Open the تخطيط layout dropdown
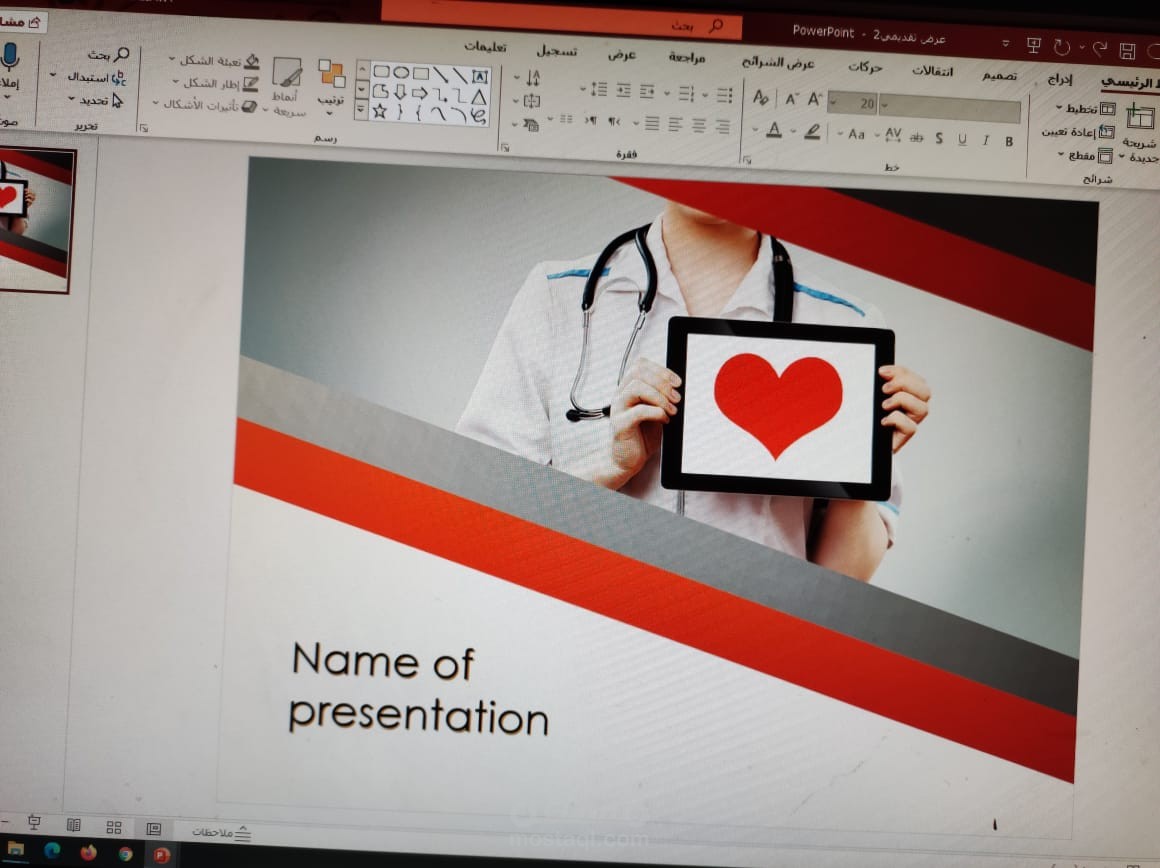This screenshot has height=868, width=1160. (1086, 109)
